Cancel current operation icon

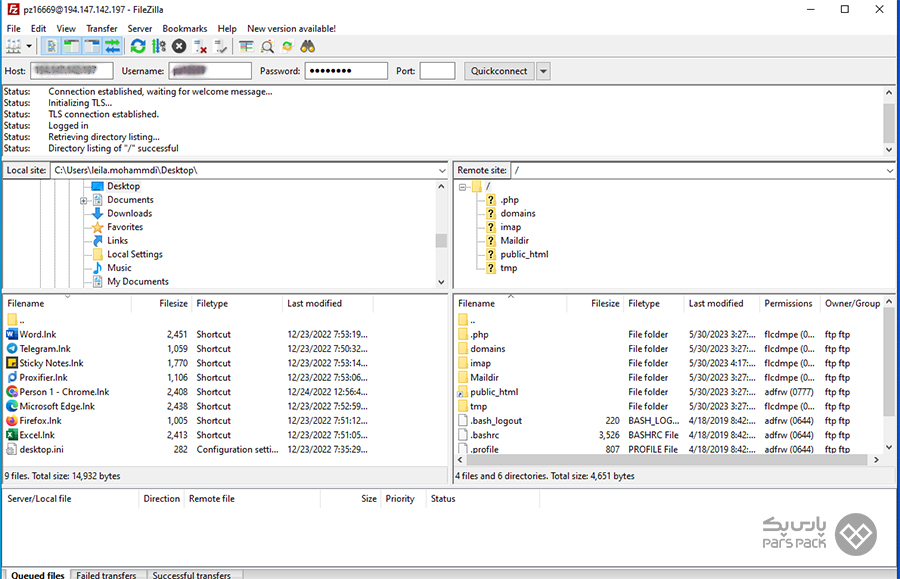(179, 46)
